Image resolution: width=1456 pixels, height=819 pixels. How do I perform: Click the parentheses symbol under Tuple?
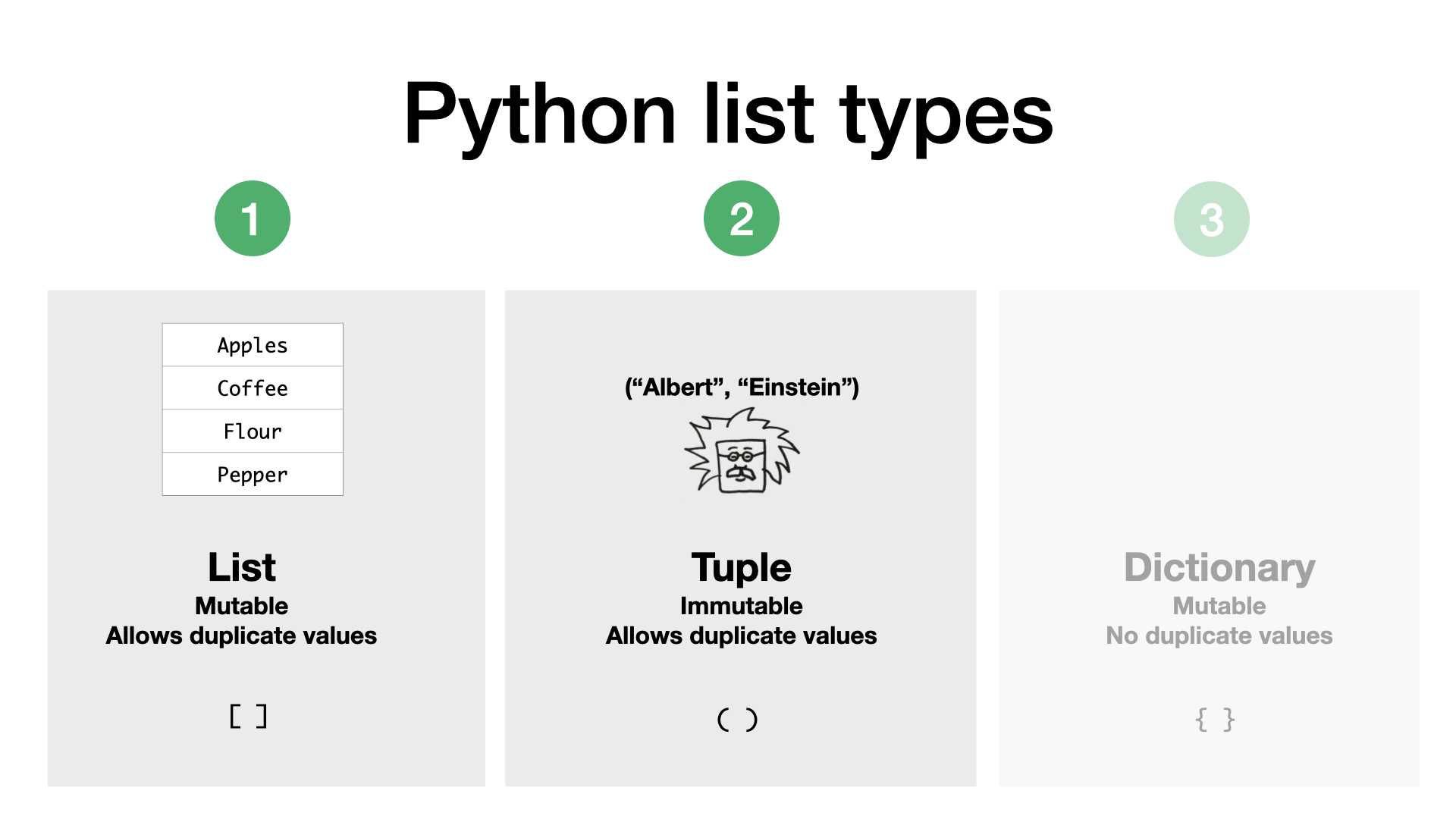coord(737,719)
